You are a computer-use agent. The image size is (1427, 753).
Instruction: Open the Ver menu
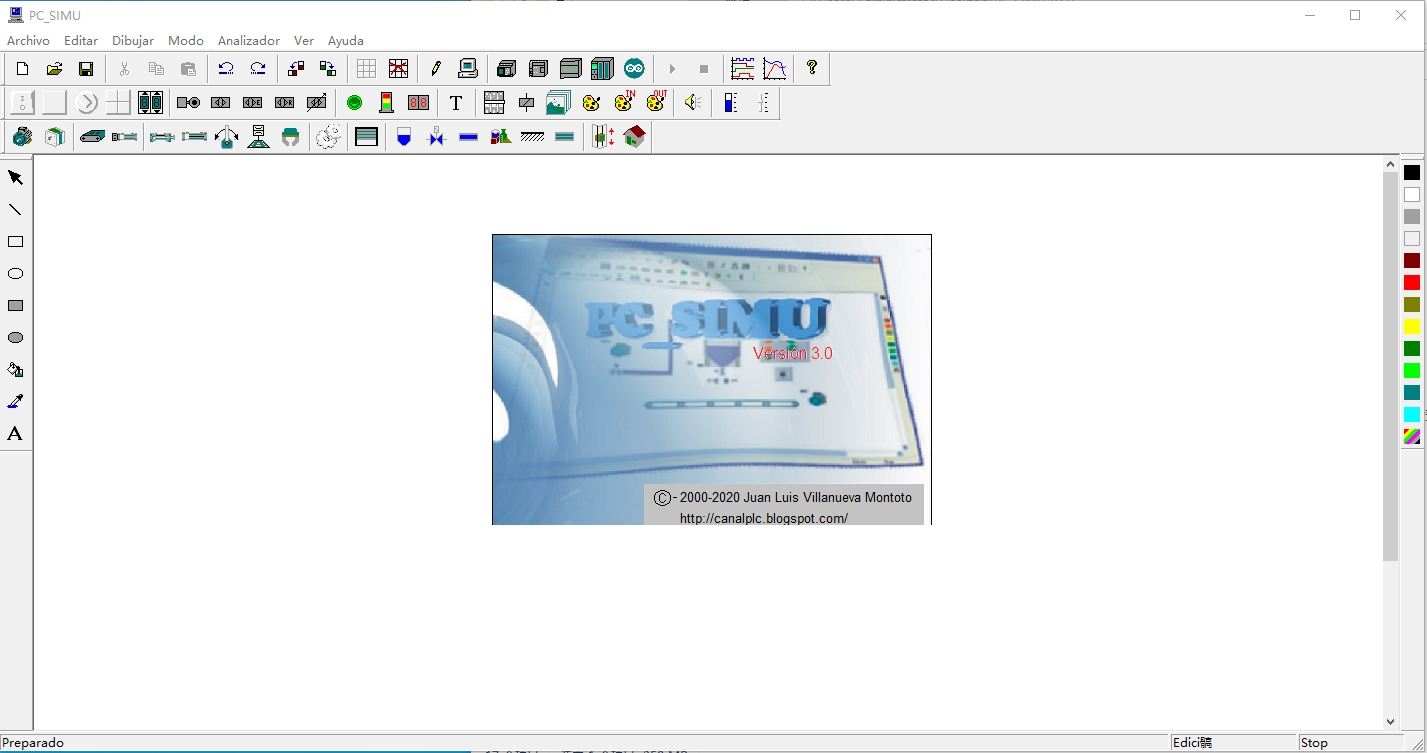(x=304, y=41)
